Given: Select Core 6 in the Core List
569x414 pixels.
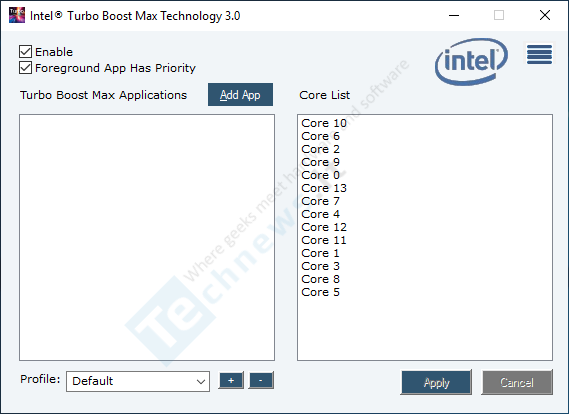Looking at the screenshot, I should tap(320, 136).
